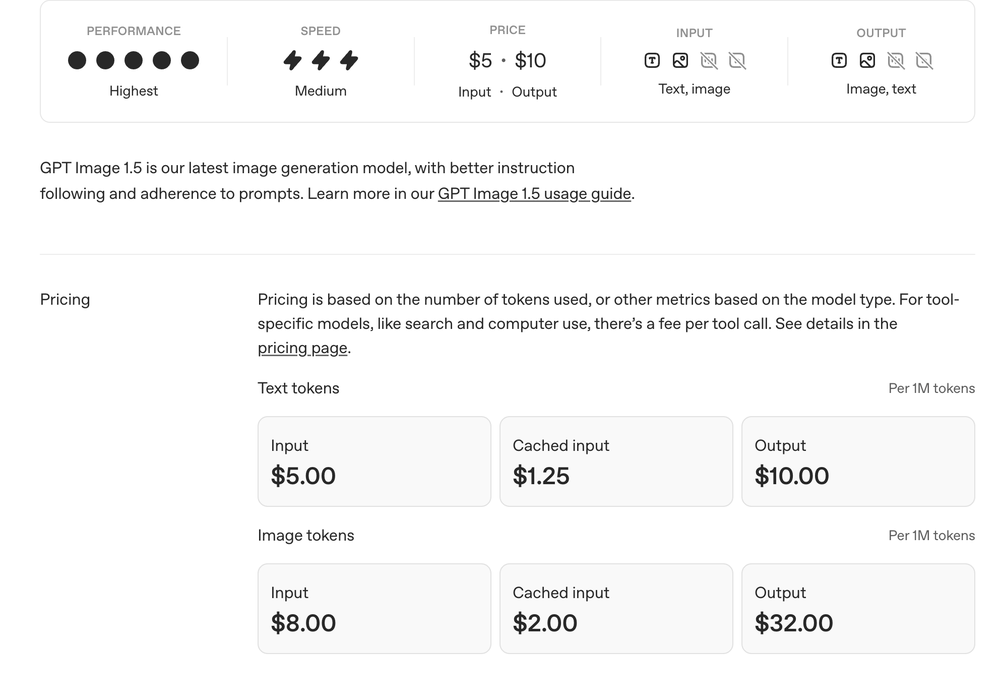
Task: Select the image Cached input $2.00 card
Action: tap(616, 608)
